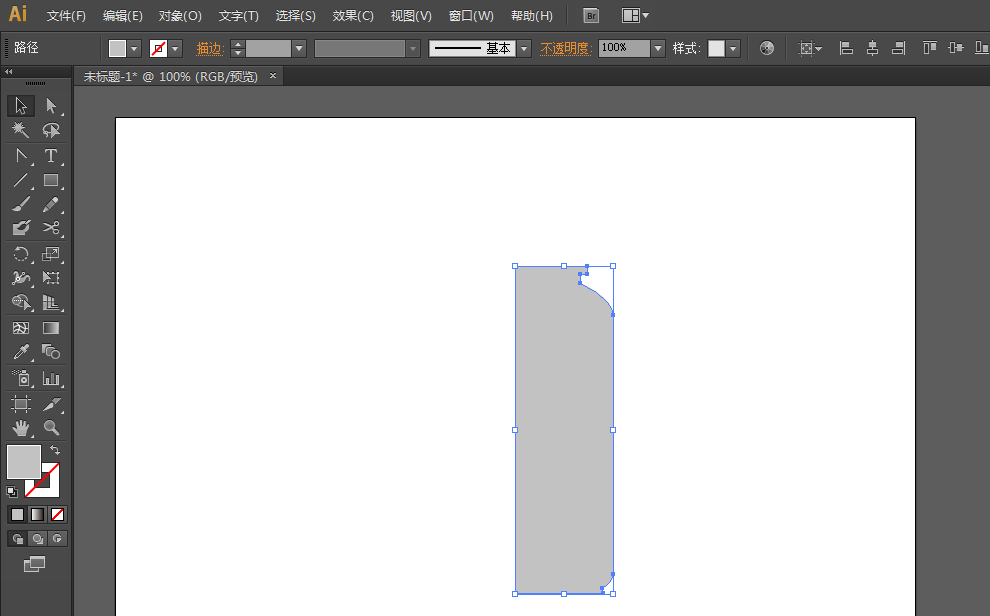Select the Eyedropper tool
This screenshot has height=616, width=990.
(x=21, y=352)
